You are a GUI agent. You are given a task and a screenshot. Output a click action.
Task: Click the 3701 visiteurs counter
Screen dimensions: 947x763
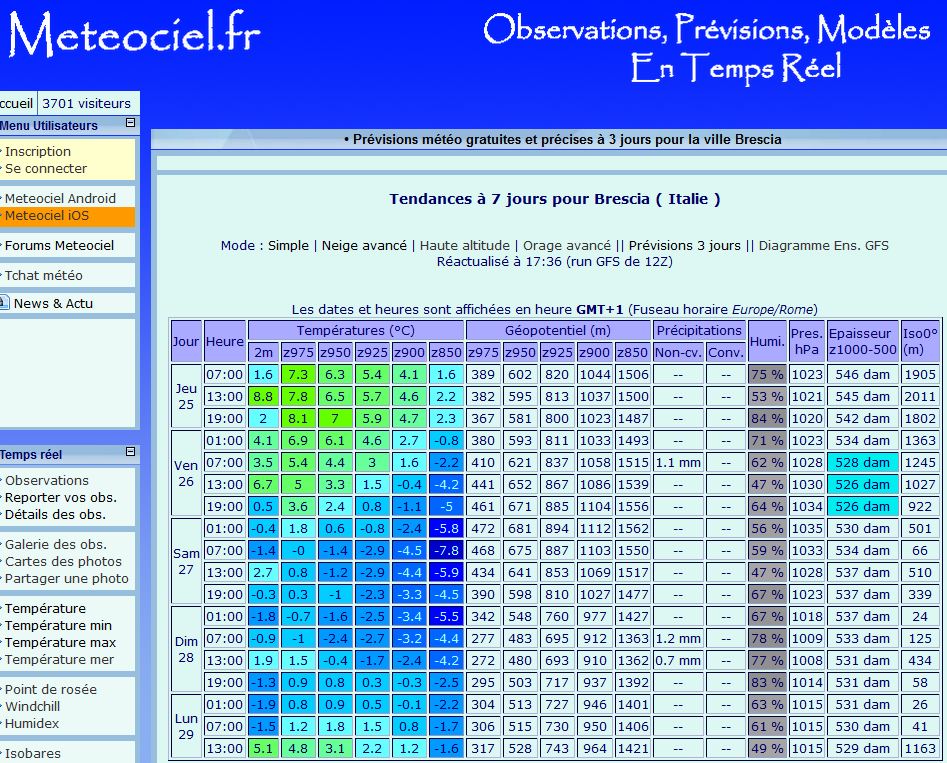tap(86, 103)
